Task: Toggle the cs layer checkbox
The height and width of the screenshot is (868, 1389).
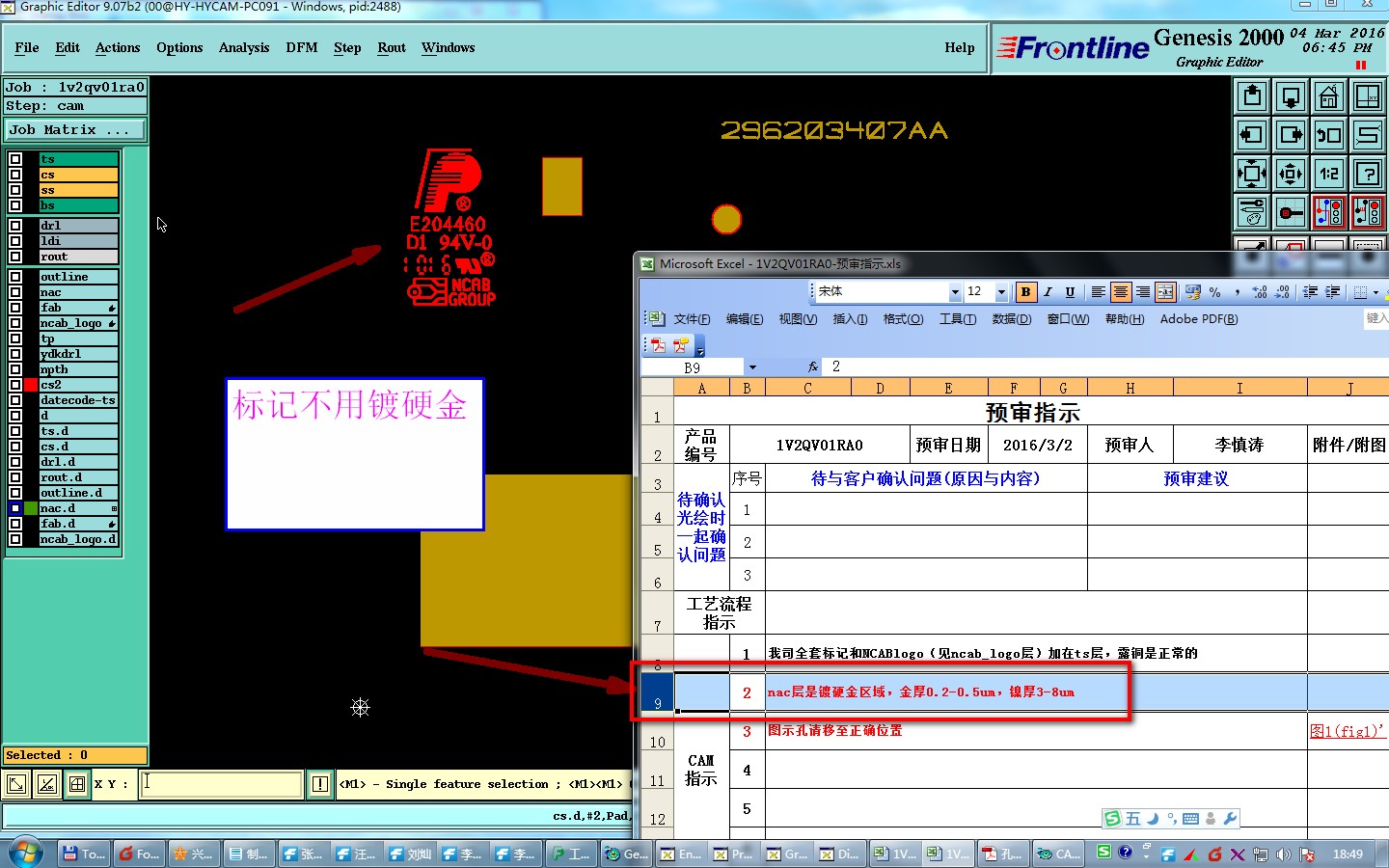Action: coord(15,175)
